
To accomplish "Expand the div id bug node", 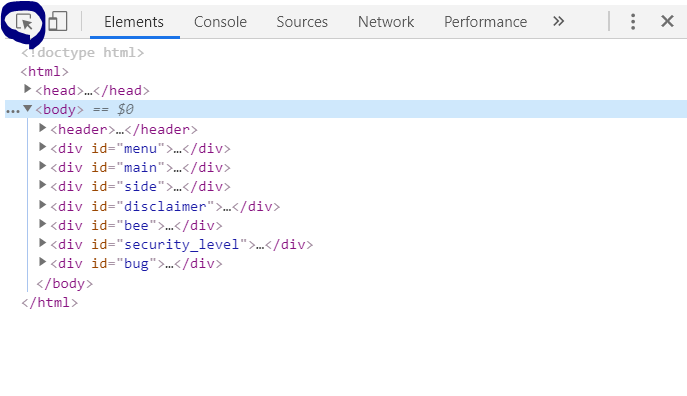I will [x=42, y=262].
